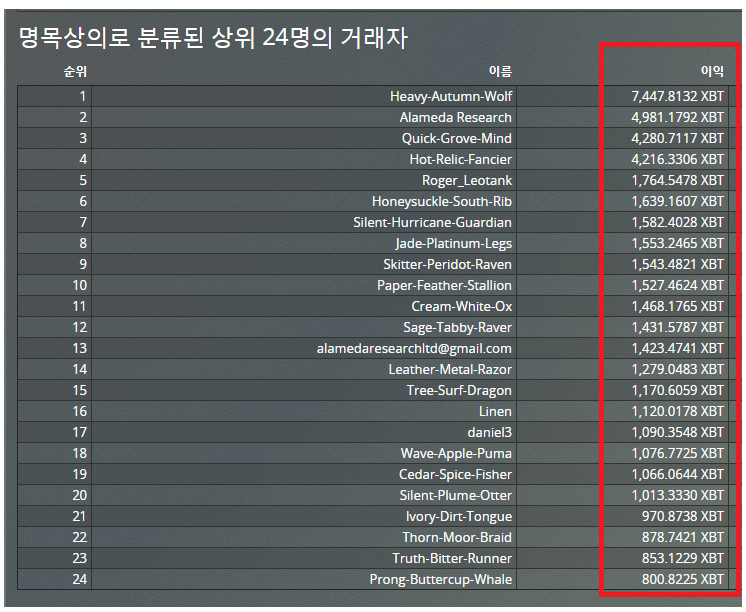The image size is (746, 612).
Task: Select the Roger_Leotank entry
Action: 467,180
